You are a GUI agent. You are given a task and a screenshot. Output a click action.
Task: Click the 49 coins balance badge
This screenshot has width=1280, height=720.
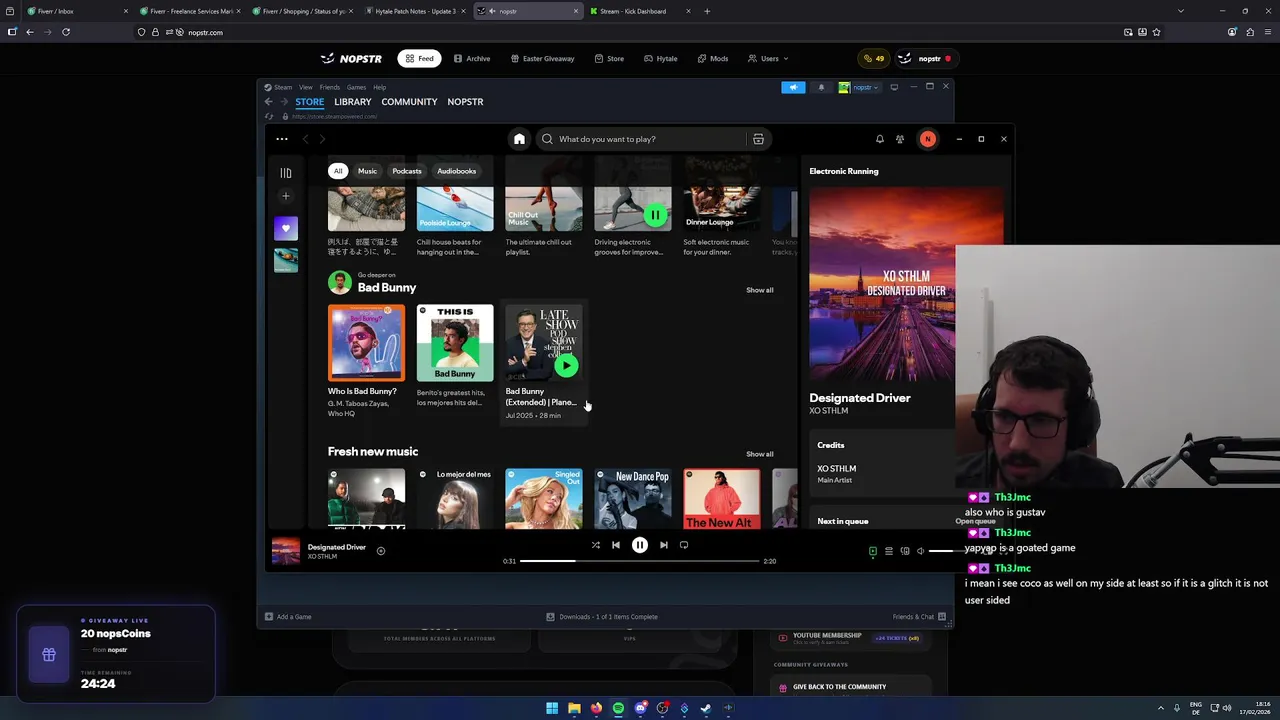pos(874,58)
